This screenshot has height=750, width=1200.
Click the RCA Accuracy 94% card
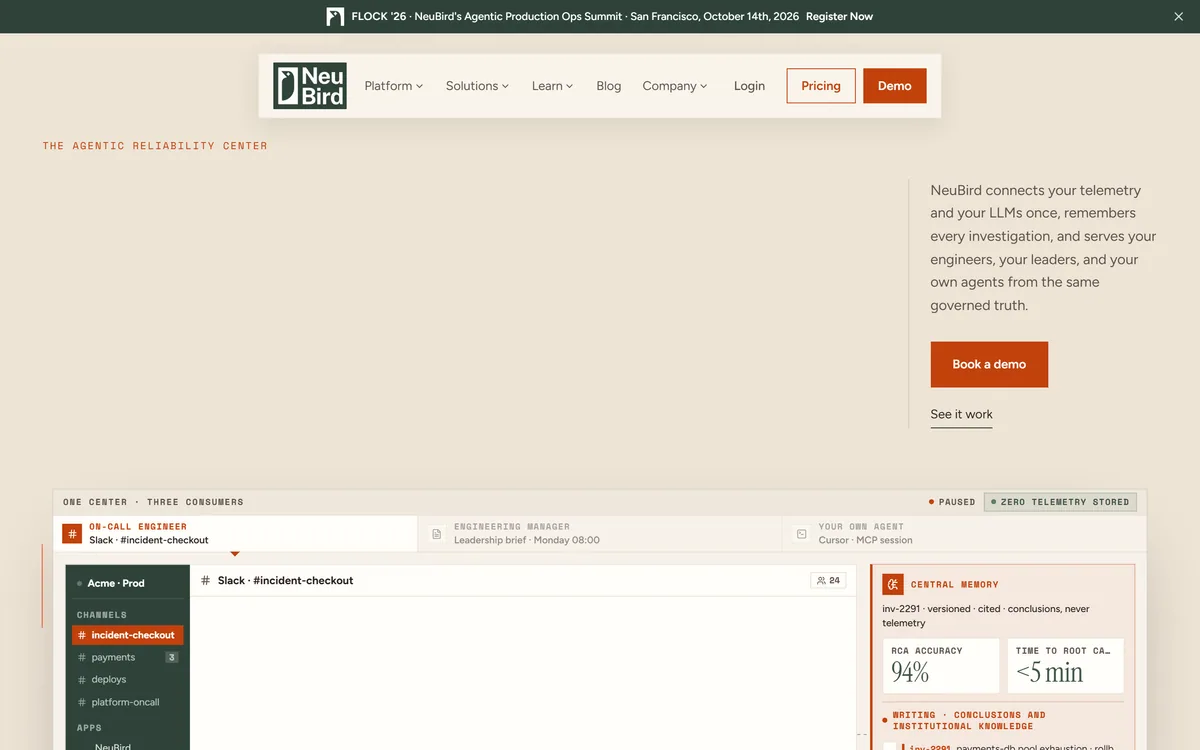pos(941,666)
